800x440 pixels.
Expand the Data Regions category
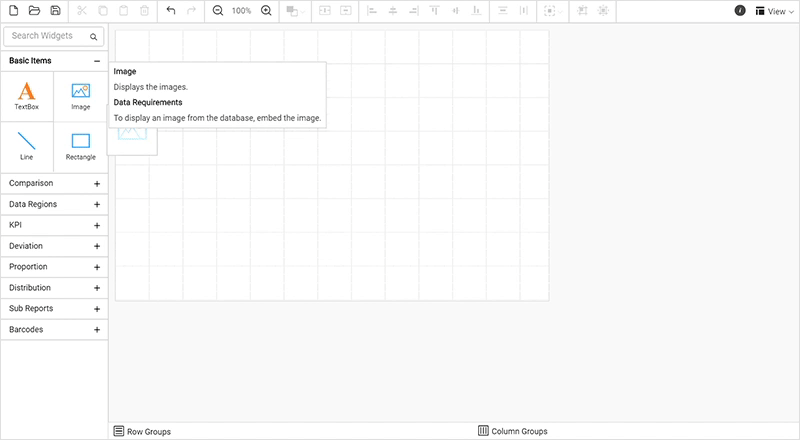(54, 204)
